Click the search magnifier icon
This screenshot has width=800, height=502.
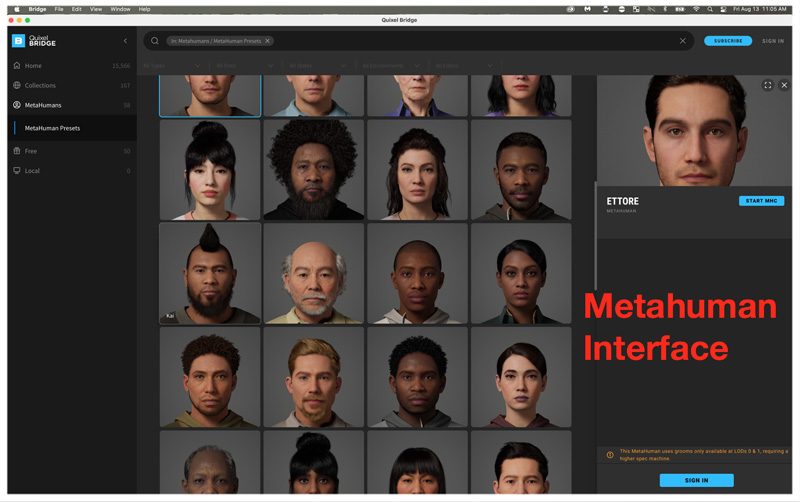tap(155, 41)
